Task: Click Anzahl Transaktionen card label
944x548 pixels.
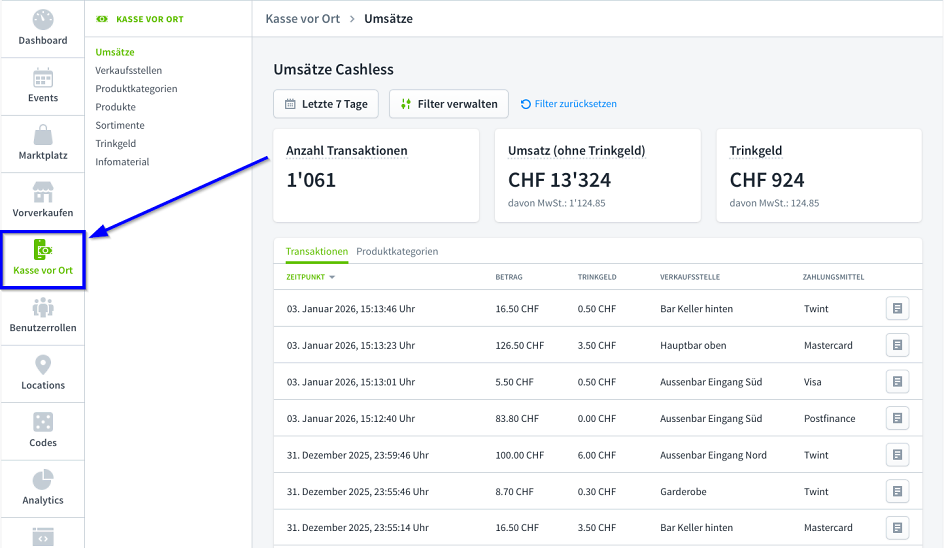Action: click(x=347, y=151)
